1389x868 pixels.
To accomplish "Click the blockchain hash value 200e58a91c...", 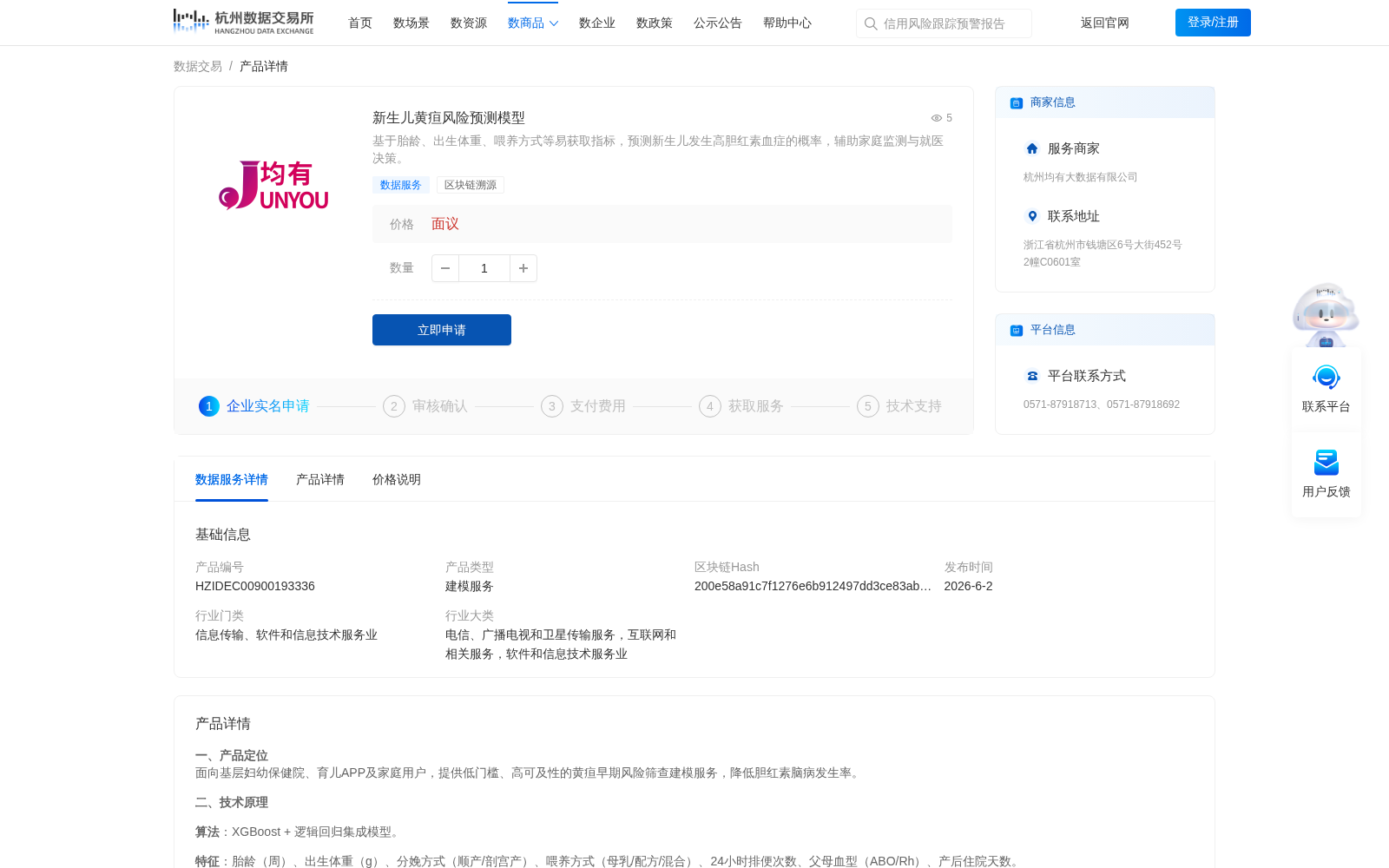I will pos(813,587).
